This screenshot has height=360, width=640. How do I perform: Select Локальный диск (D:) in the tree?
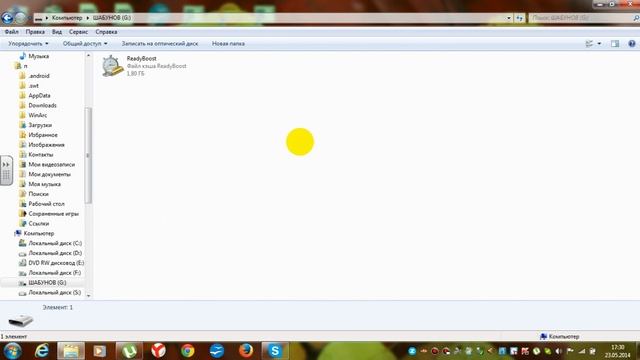(55, 253)
